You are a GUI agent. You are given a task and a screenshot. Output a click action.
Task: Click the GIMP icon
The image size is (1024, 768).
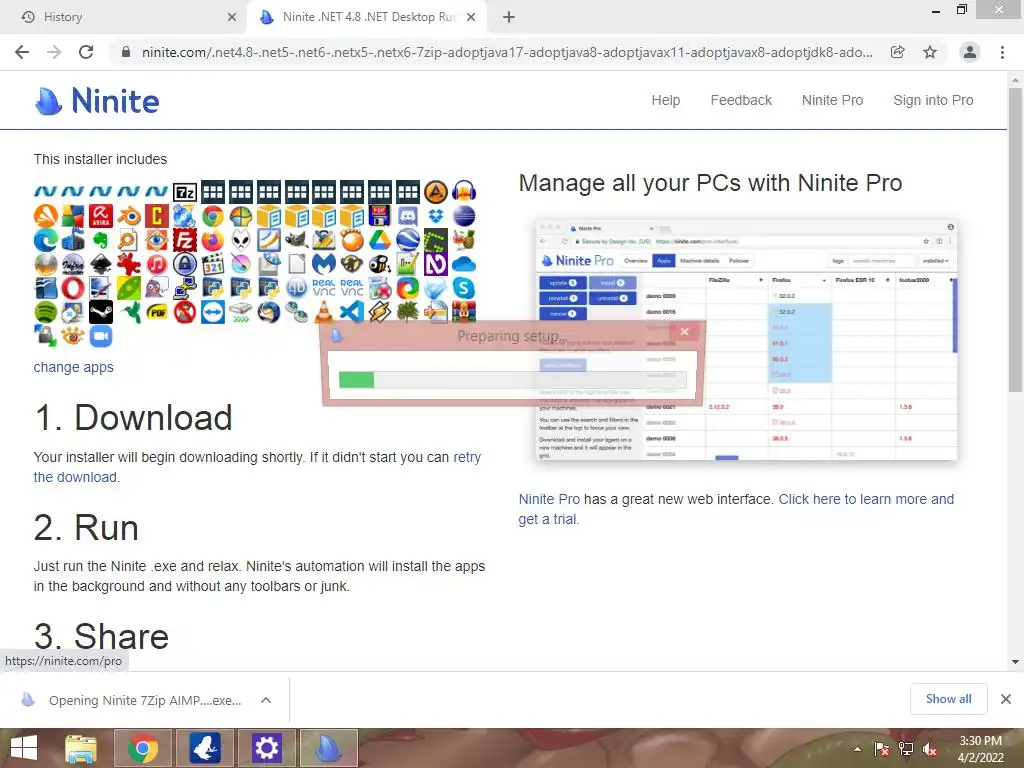tap(296, 240)
